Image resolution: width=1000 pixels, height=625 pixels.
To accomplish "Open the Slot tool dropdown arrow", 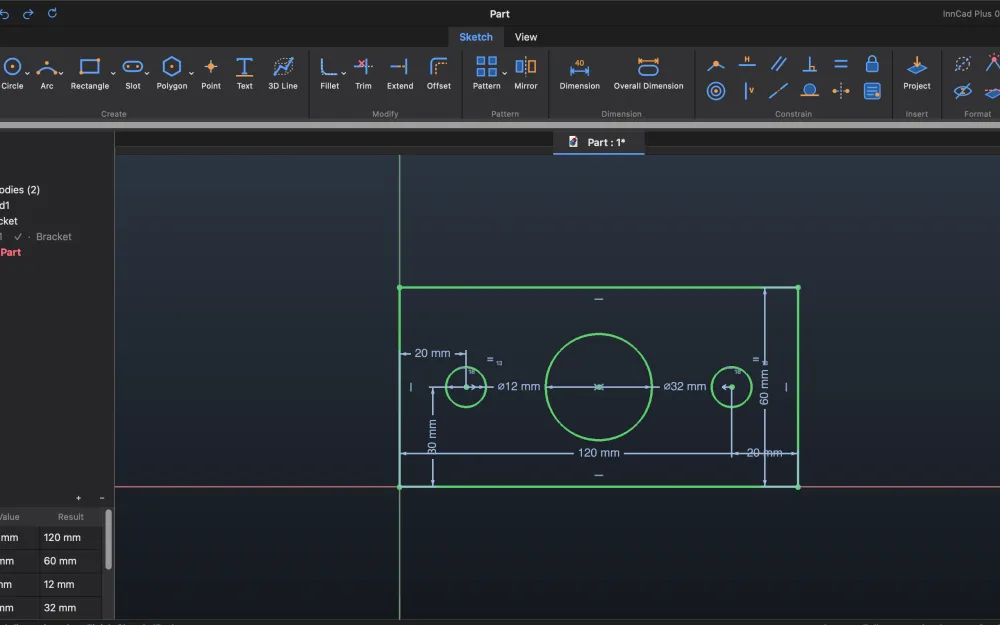I will 147,73.
